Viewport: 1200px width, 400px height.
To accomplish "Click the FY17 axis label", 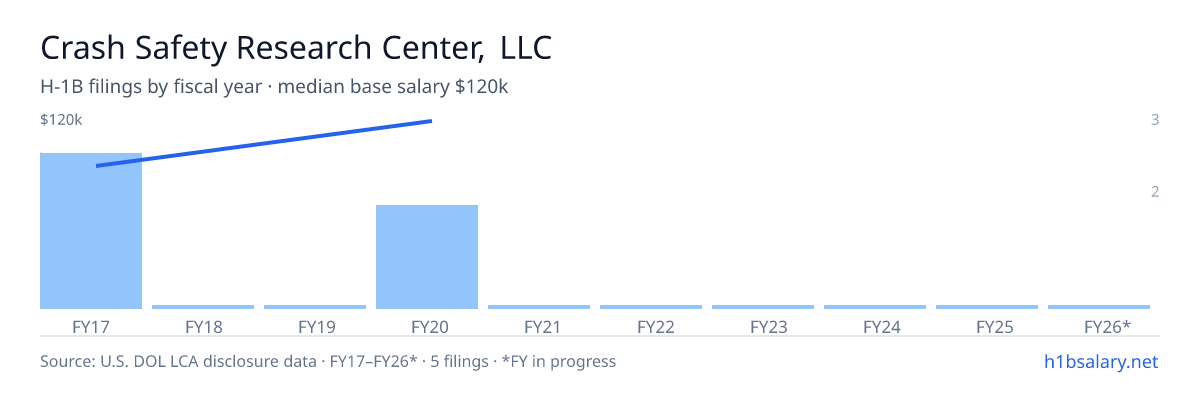I will (x=91, y=326).
